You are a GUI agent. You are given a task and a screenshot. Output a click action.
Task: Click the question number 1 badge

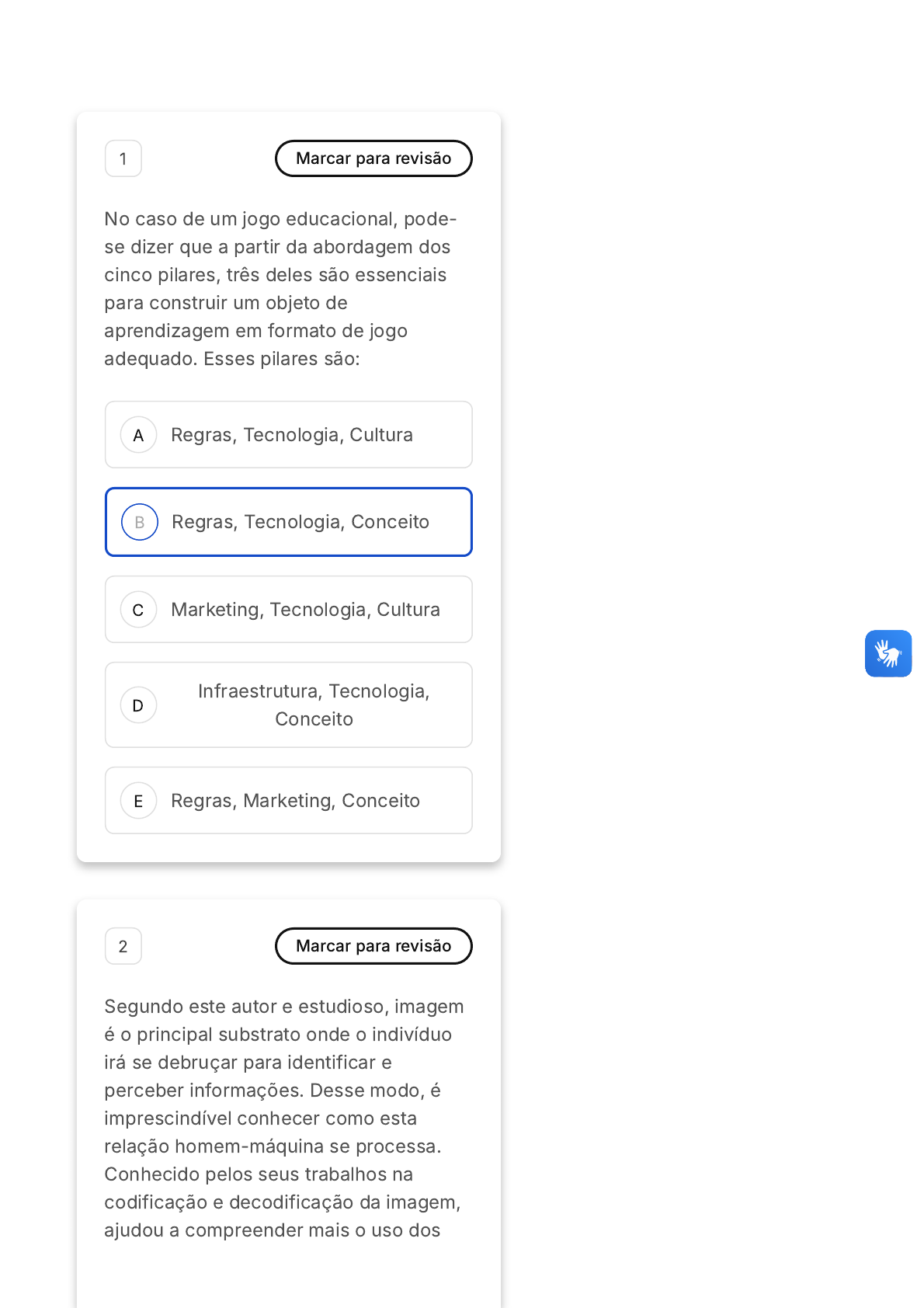point(123,158)
